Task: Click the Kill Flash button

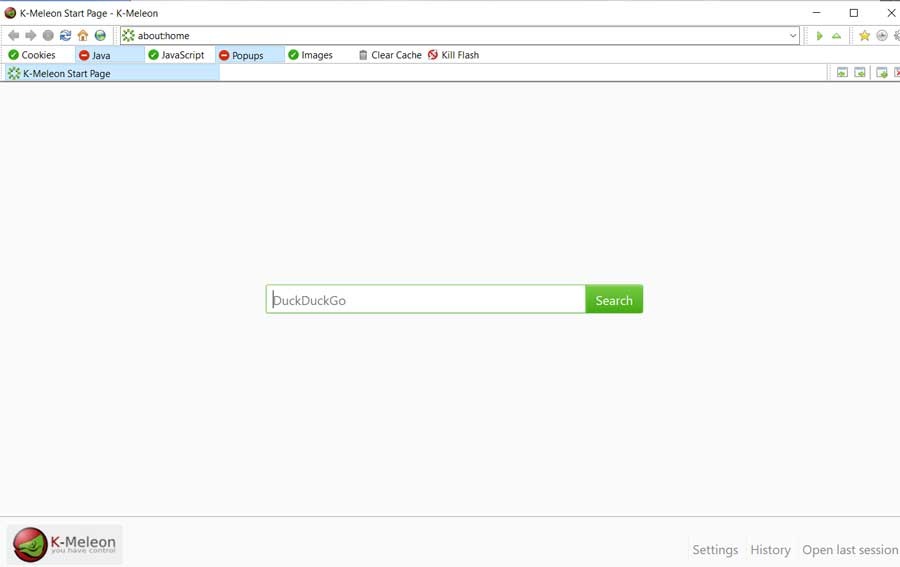Action: click(453, 55)
